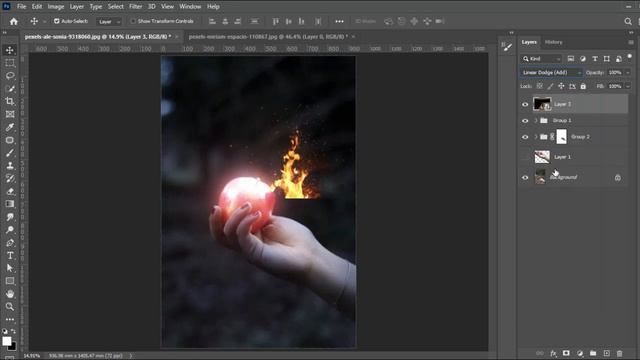Screen dimensions: 640x360
Task: Select the Rectangular Marquee tool
Action: (10, 63)
